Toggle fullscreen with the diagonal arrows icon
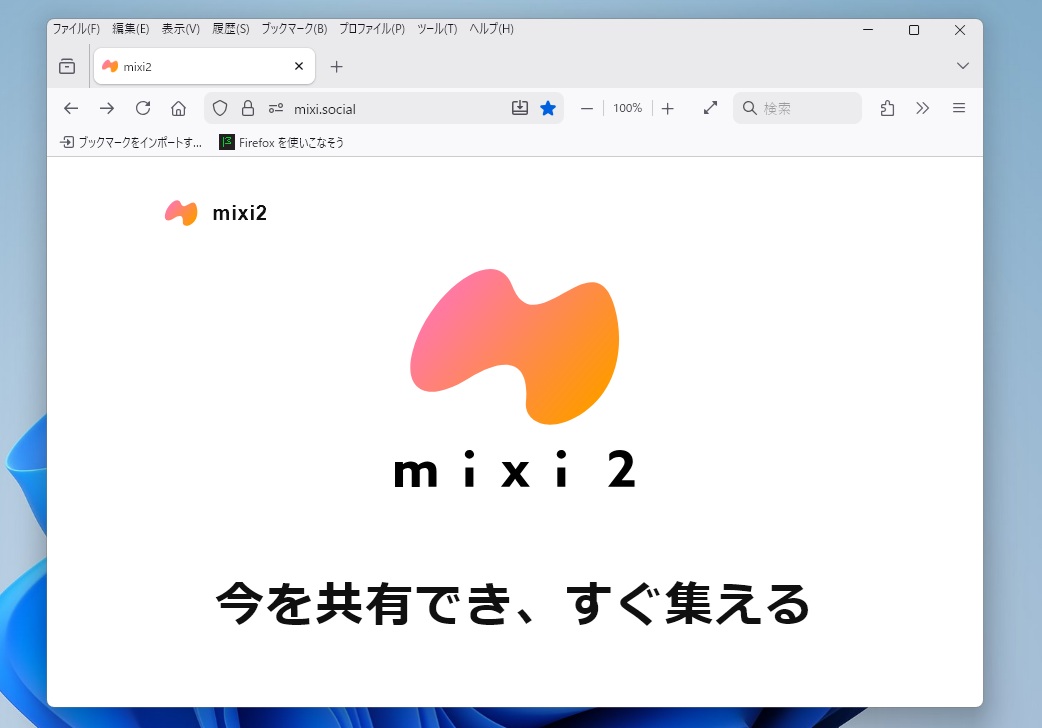The width and height of the screenshot is (1042, 728). click(x=710, y=108)
